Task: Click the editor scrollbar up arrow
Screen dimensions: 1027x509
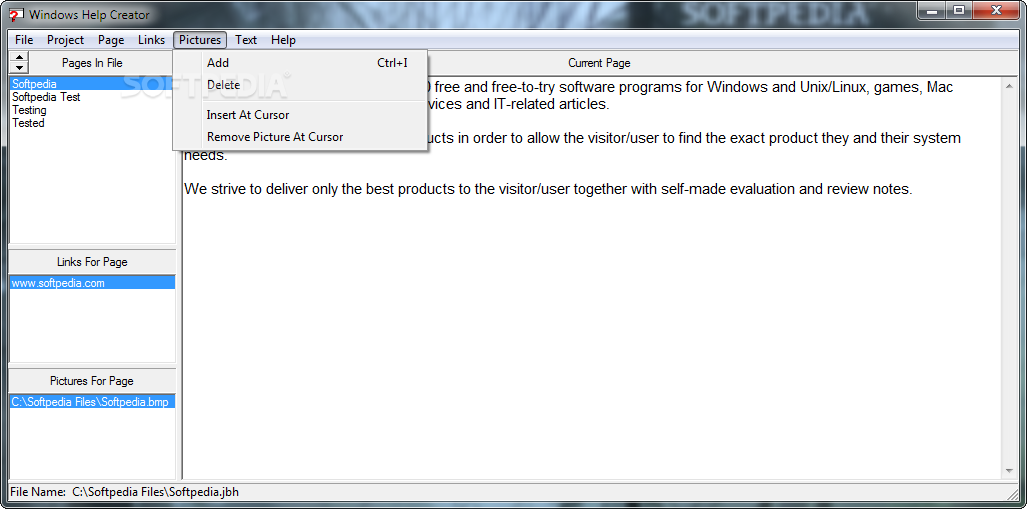Action: pos(1009,84)
